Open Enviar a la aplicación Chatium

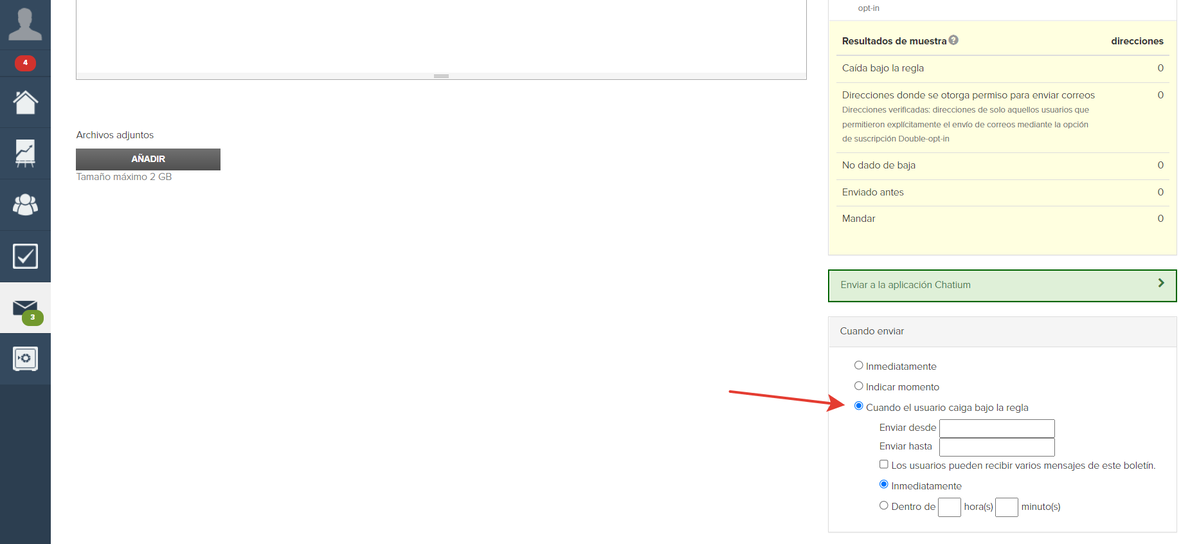1002,285
